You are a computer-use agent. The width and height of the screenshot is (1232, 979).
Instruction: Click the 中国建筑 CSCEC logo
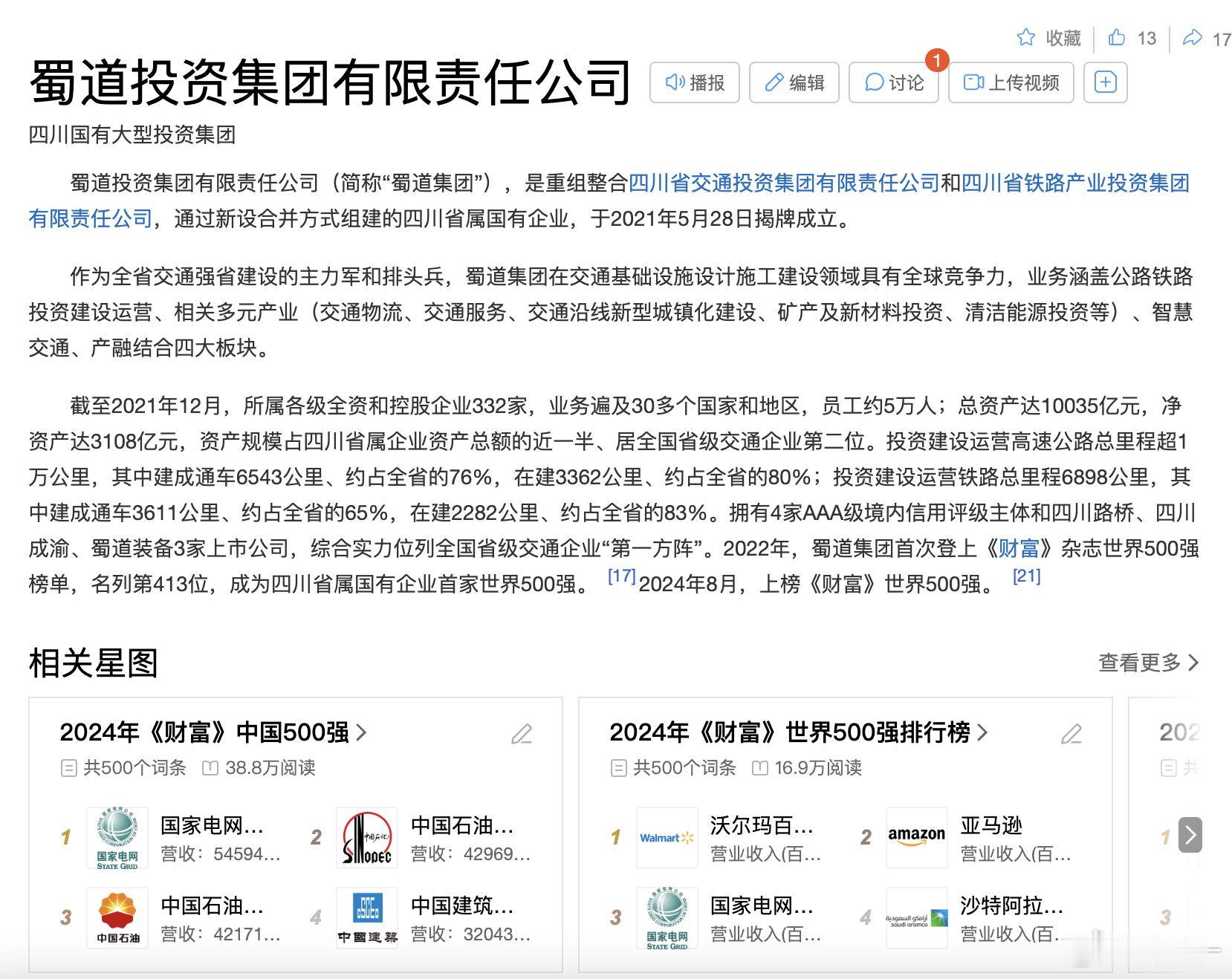point(367,918)
